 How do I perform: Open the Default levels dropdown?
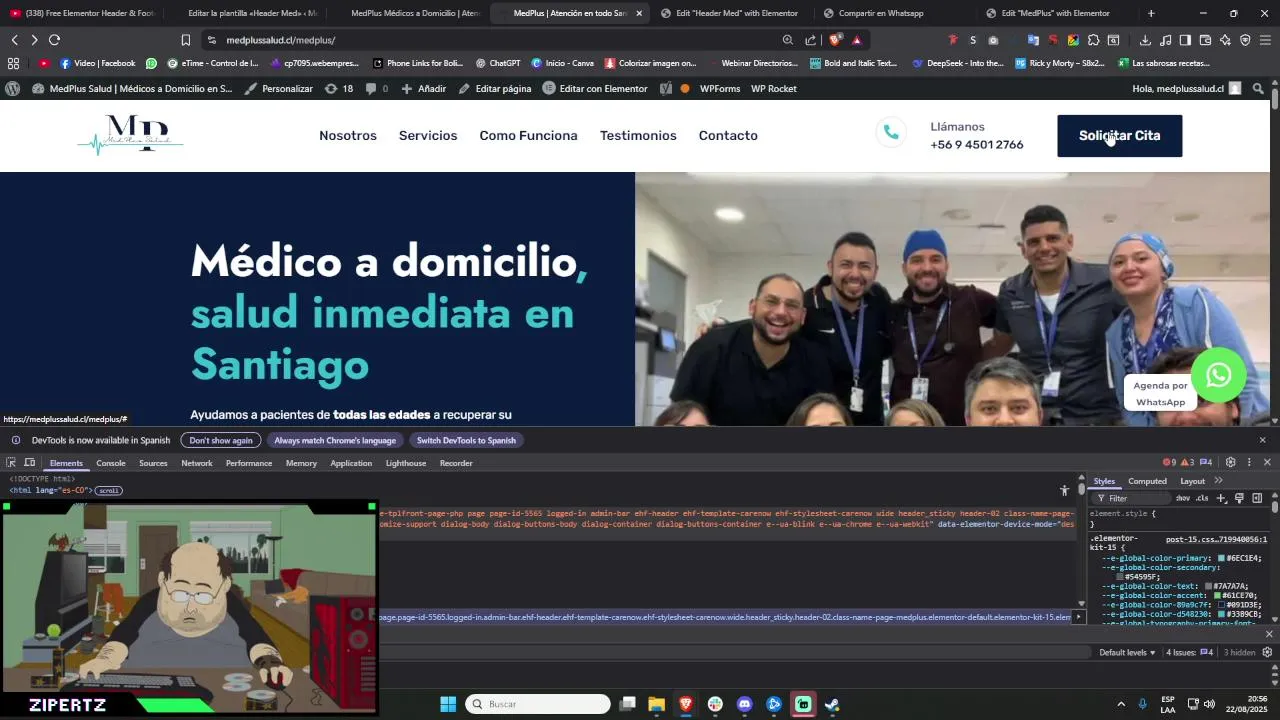click(1127, 652)
